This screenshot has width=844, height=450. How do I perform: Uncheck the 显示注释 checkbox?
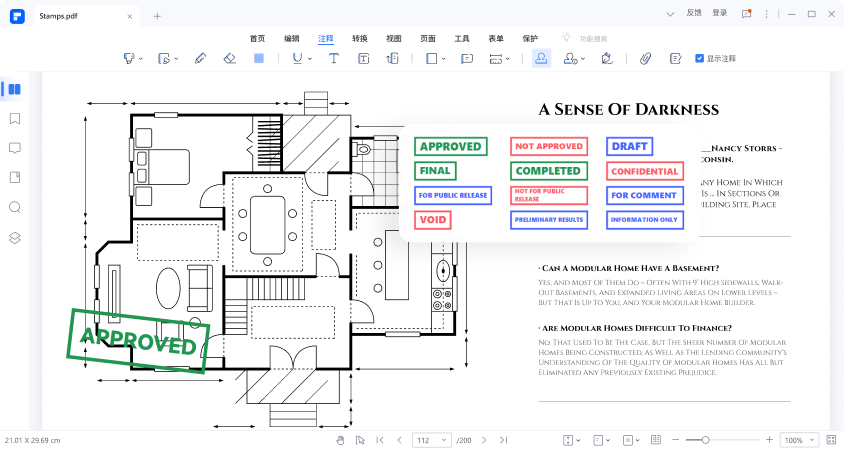click(699, 59)
